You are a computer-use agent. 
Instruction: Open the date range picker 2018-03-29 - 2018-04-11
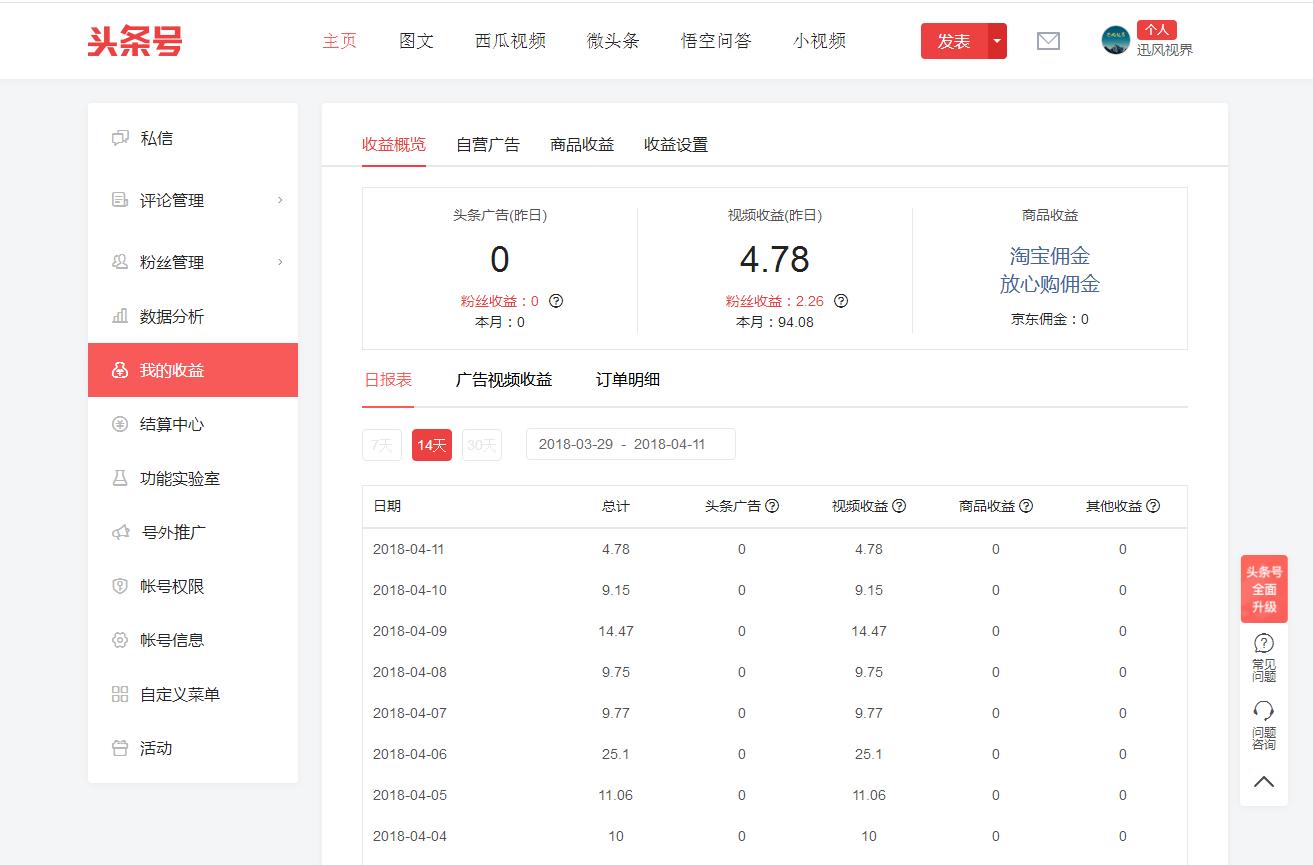pyautogui.click(x=631, y=444)
